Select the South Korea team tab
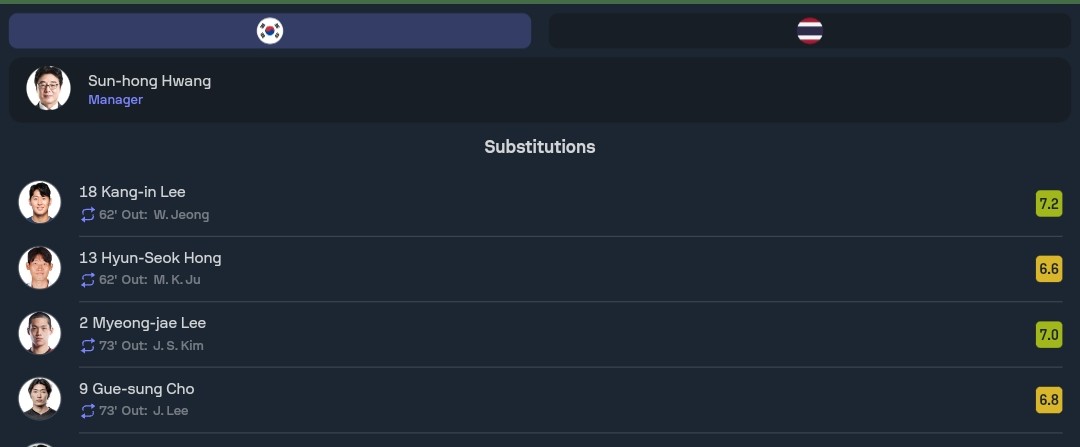Image resolution: width=1080 pixels, height=447 pixels. coord(270,31)
